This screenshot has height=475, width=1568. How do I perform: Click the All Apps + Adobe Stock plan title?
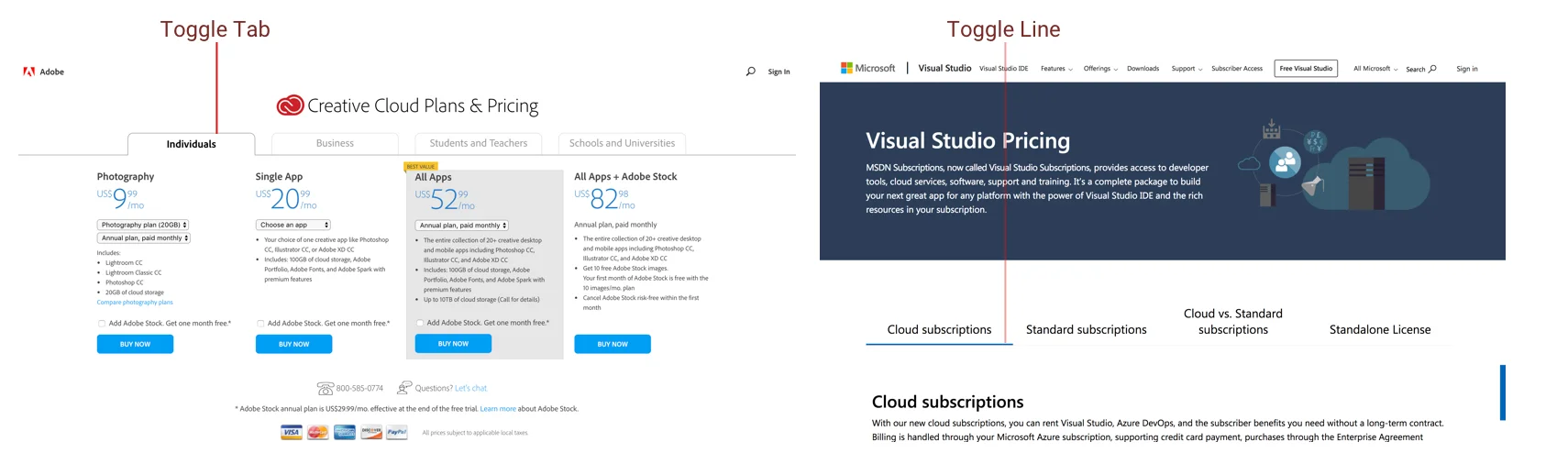pyautogui.click(x=625, y=176)
